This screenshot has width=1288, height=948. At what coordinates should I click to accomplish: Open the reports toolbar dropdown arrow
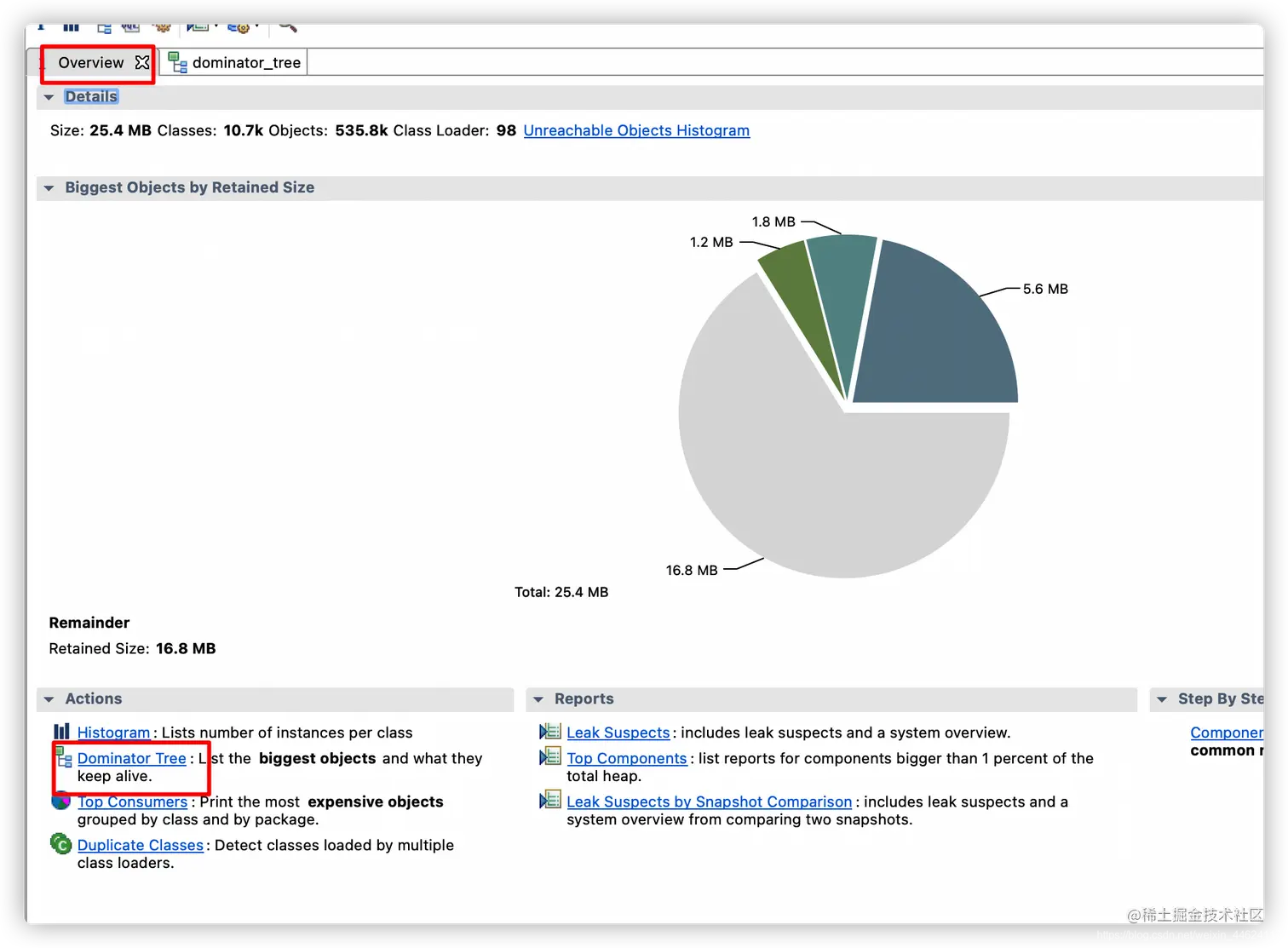coord(216,26)
